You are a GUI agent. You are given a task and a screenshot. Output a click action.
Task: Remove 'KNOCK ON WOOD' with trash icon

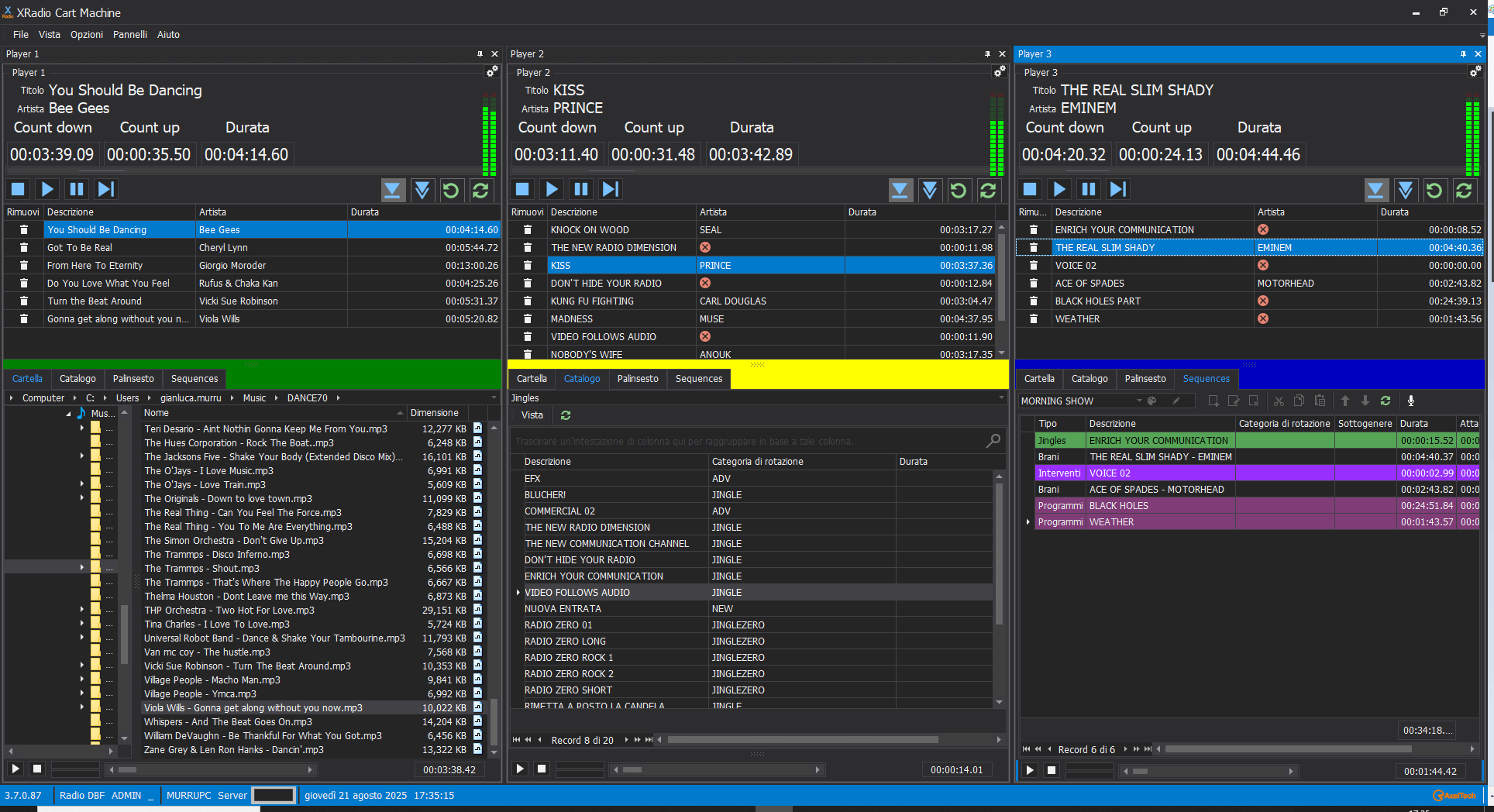528,230
